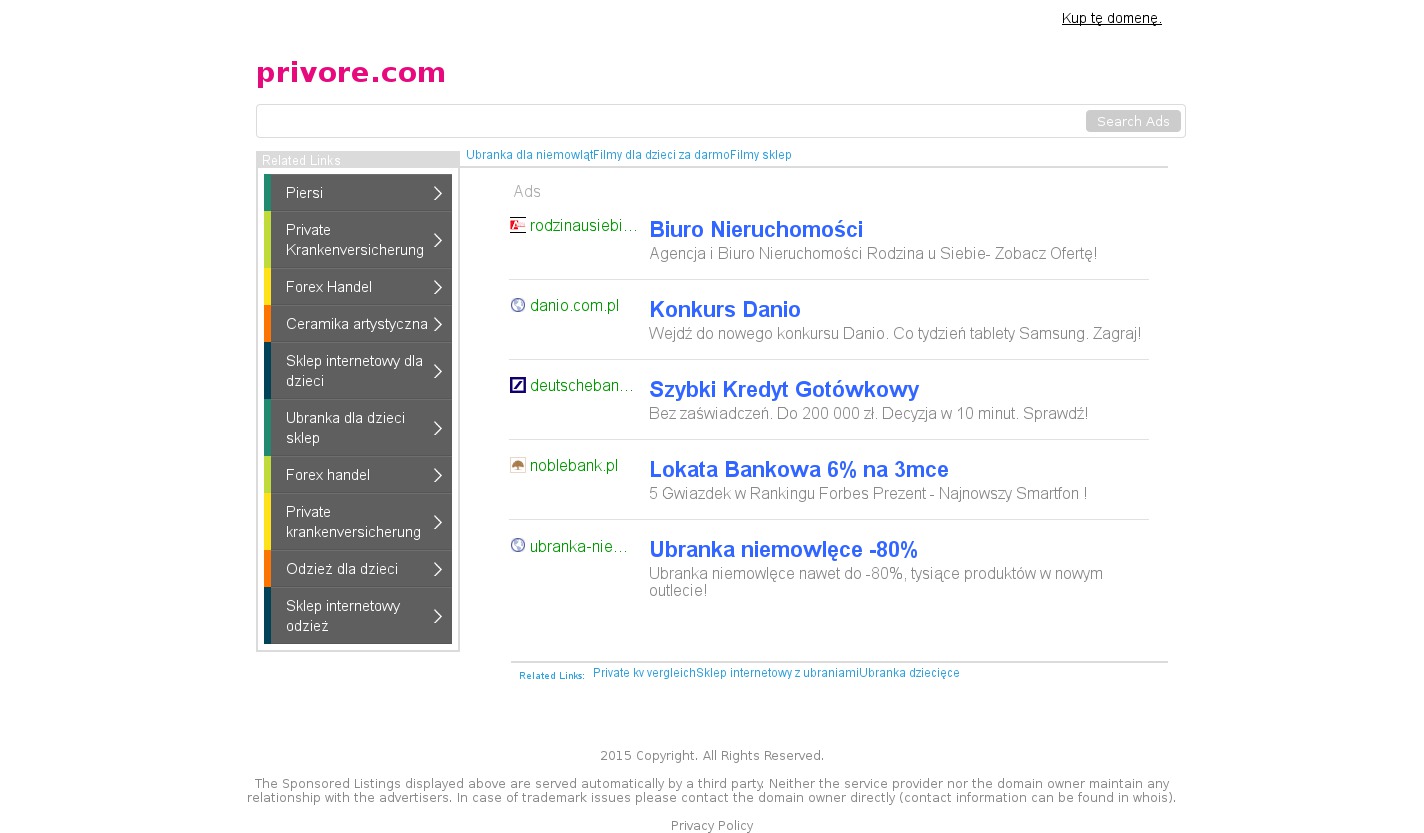The width and height of the screenshot is (1424, 833).
Task: Select Sklep internetowy dla dzieci sidebar item
Action: point(354,371)
